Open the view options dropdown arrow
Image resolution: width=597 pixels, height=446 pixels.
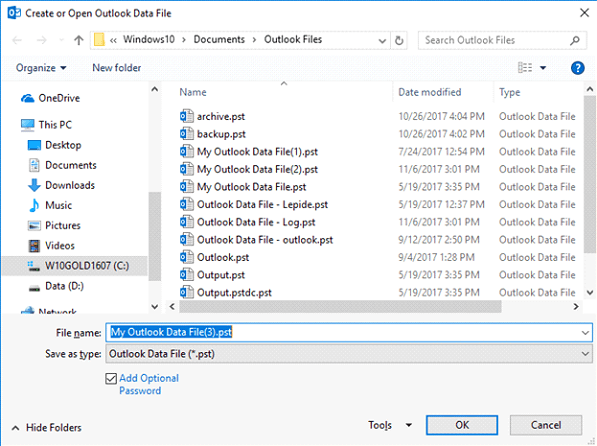(x=543, y=68)
